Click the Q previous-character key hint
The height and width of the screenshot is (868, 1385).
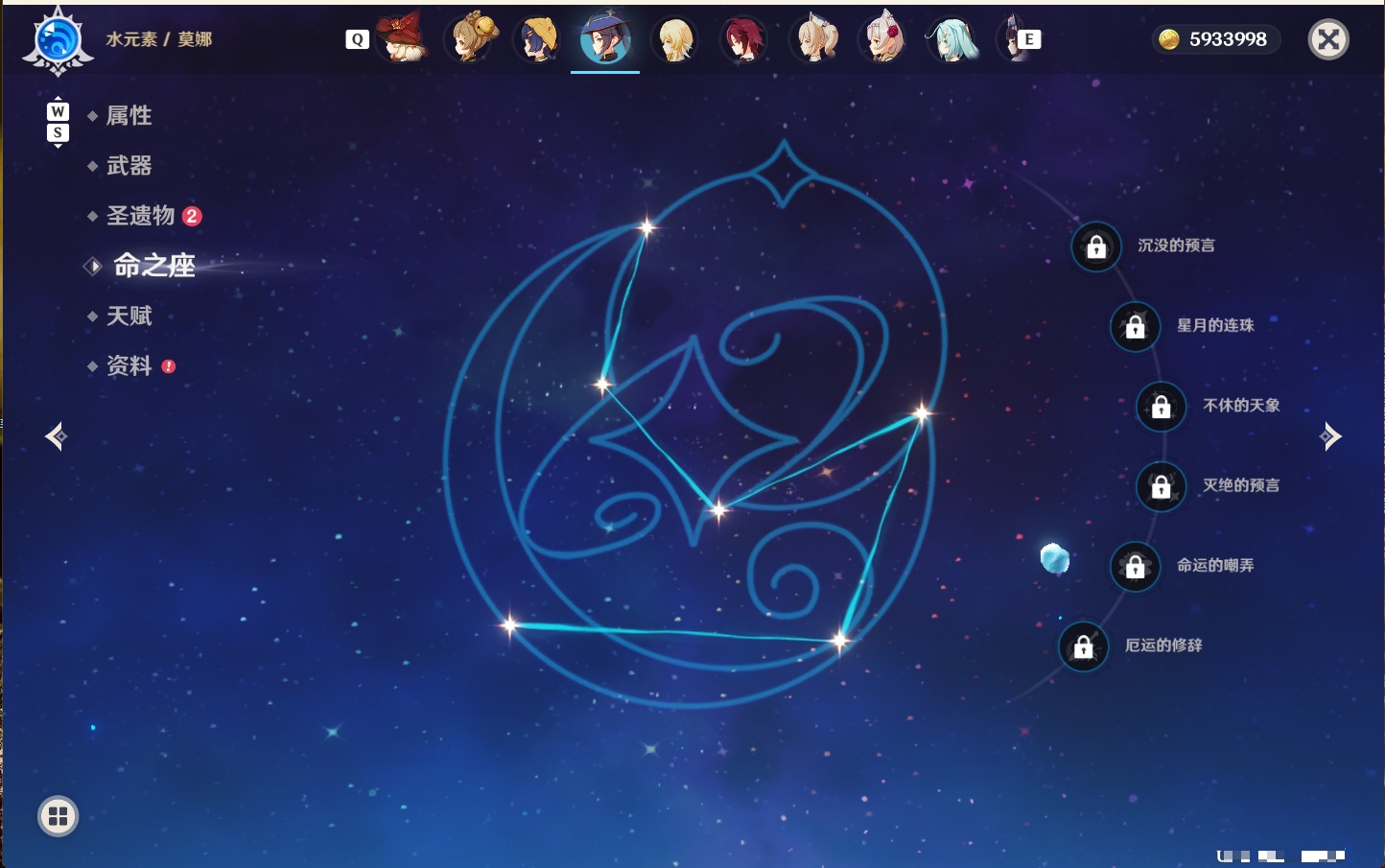[357, 39]
